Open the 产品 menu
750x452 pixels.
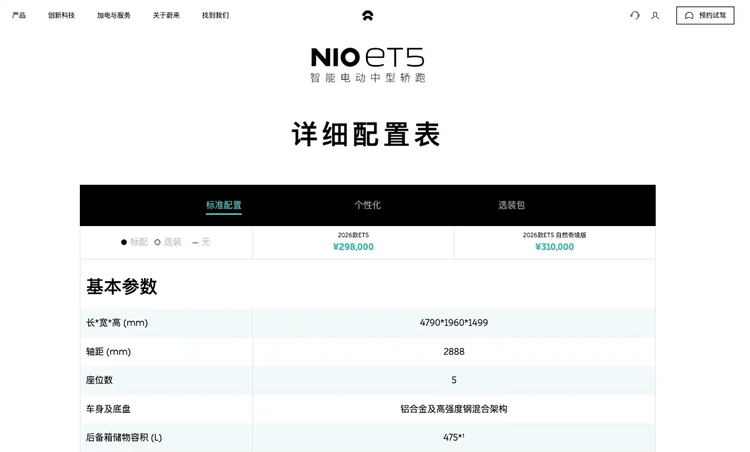(19, 15)
